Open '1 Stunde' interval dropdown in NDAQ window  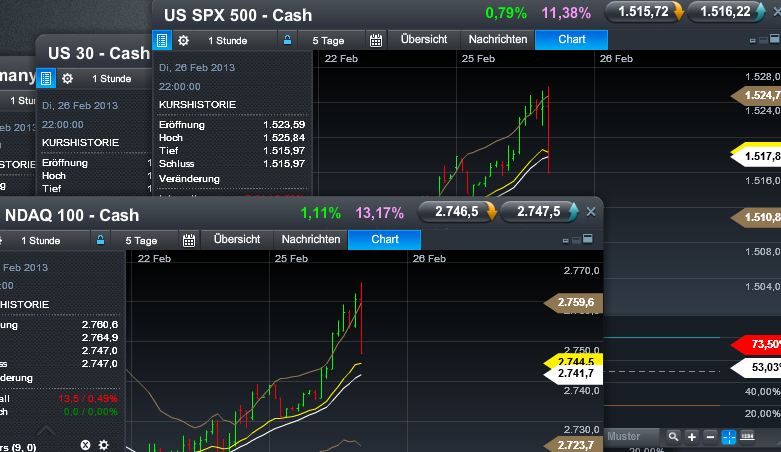pyautogui.click(x=41, y=241)
